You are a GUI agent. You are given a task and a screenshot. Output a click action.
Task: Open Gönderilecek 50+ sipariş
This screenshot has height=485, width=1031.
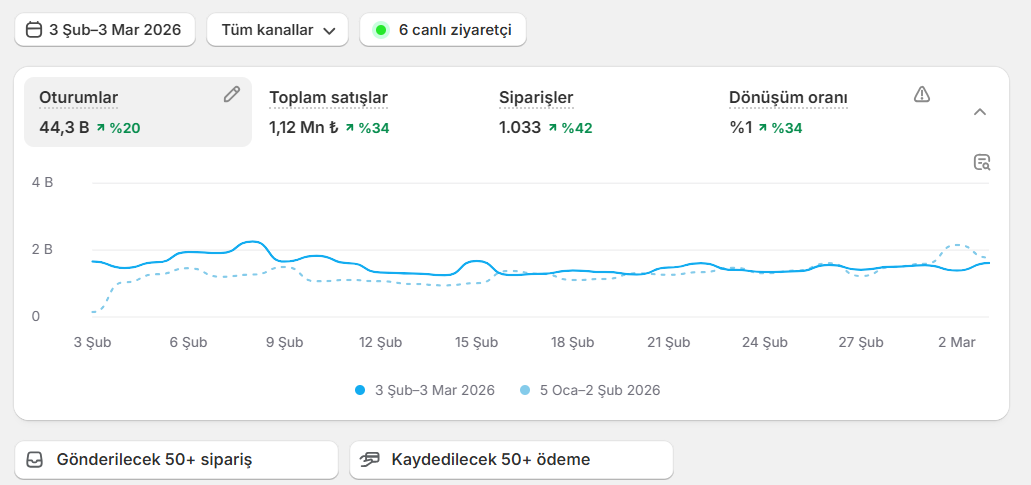click(176, 460)
